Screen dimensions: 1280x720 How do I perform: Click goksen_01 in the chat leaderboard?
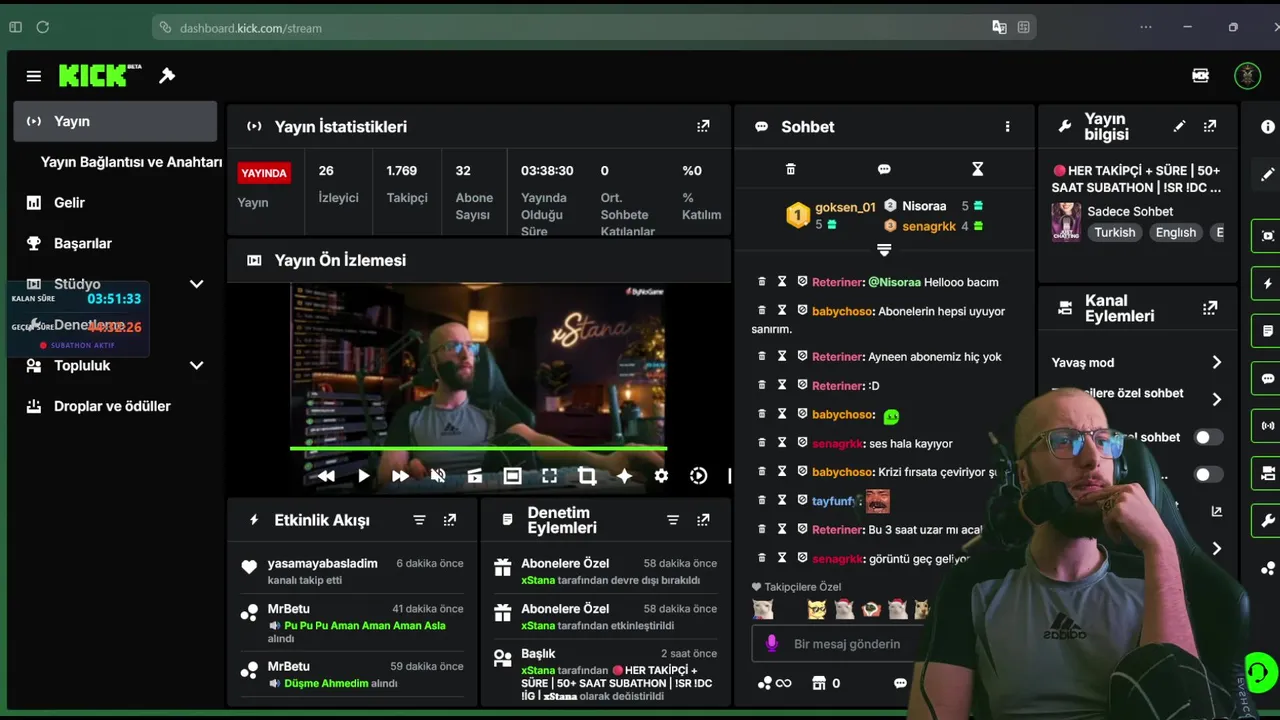click(845, 207)
